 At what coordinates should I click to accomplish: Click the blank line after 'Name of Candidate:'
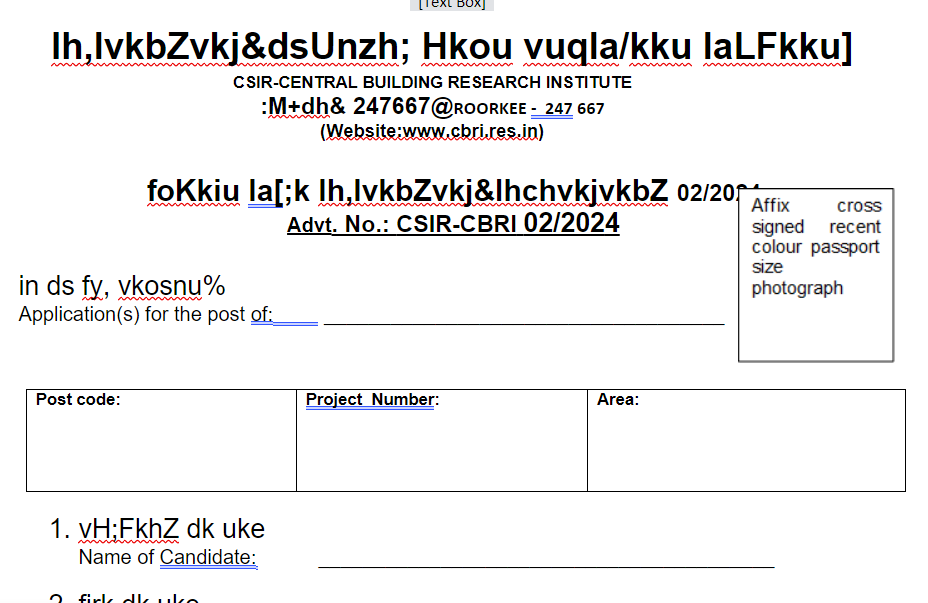click(x=546, y=565)
